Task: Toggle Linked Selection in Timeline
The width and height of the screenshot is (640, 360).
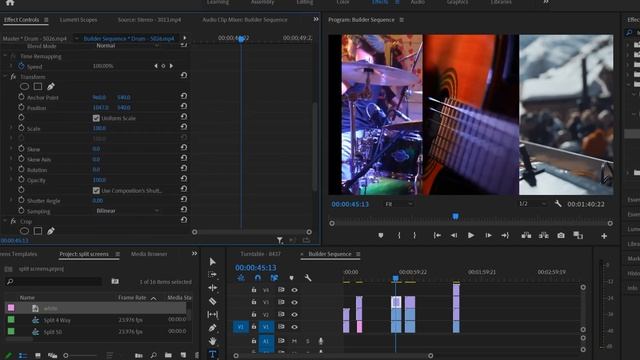Action: point(274,278)
